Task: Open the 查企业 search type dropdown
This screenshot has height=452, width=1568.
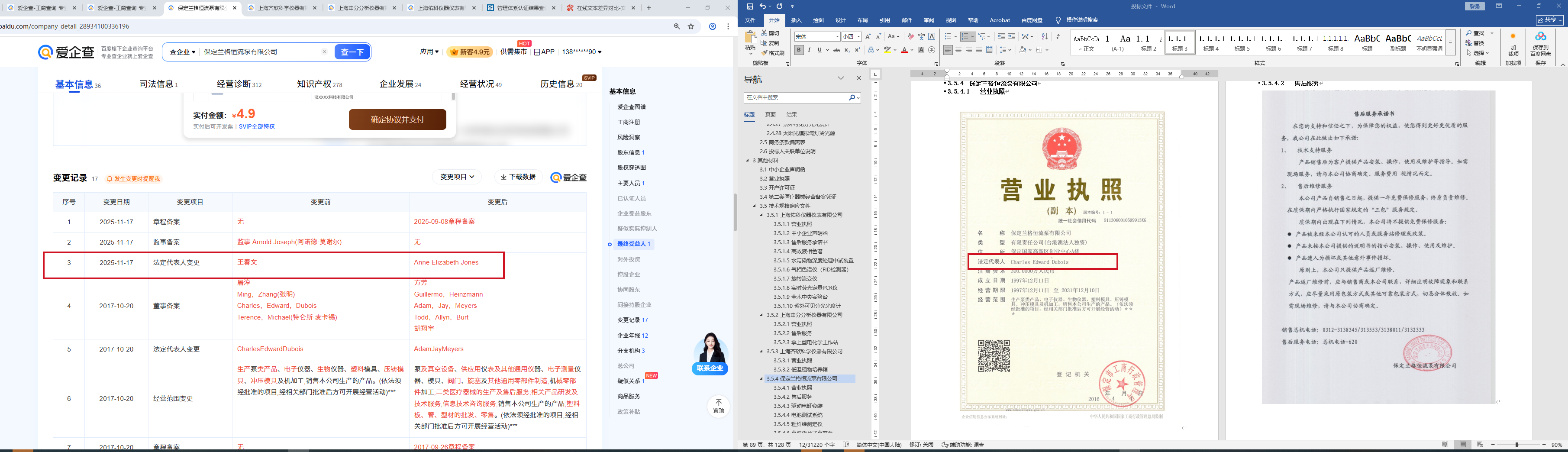Action: pos(183,52)
